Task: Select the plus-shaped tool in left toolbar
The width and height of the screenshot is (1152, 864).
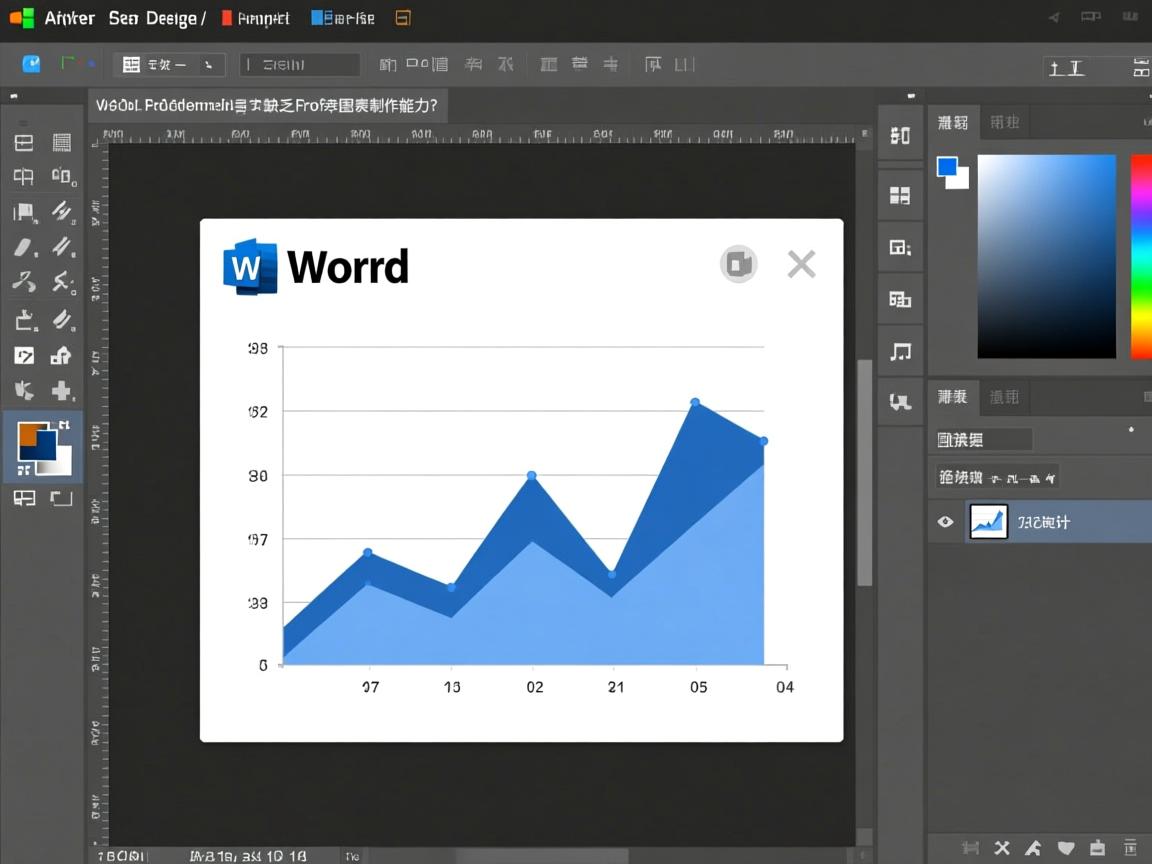Action: click(x=62, y=390)
